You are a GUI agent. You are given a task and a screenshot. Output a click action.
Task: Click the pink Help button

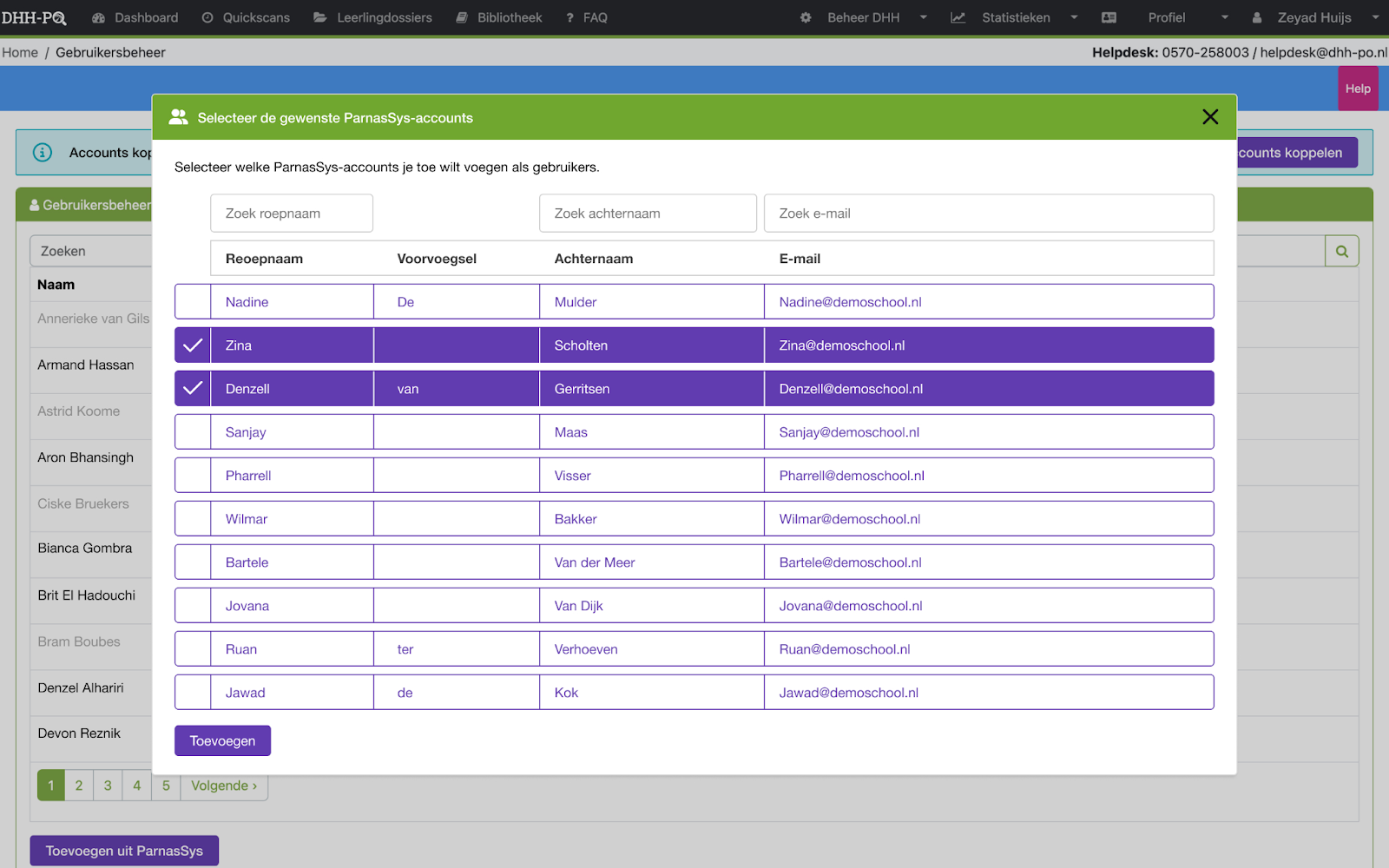(1358, 89)
